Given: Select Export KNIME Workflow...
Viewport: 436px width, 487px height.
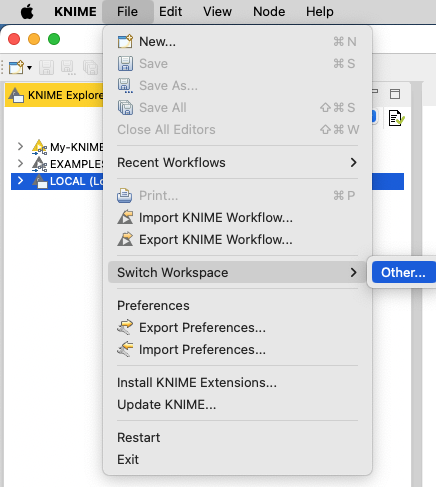Looking at the screenshot, I should coord(237,240).
